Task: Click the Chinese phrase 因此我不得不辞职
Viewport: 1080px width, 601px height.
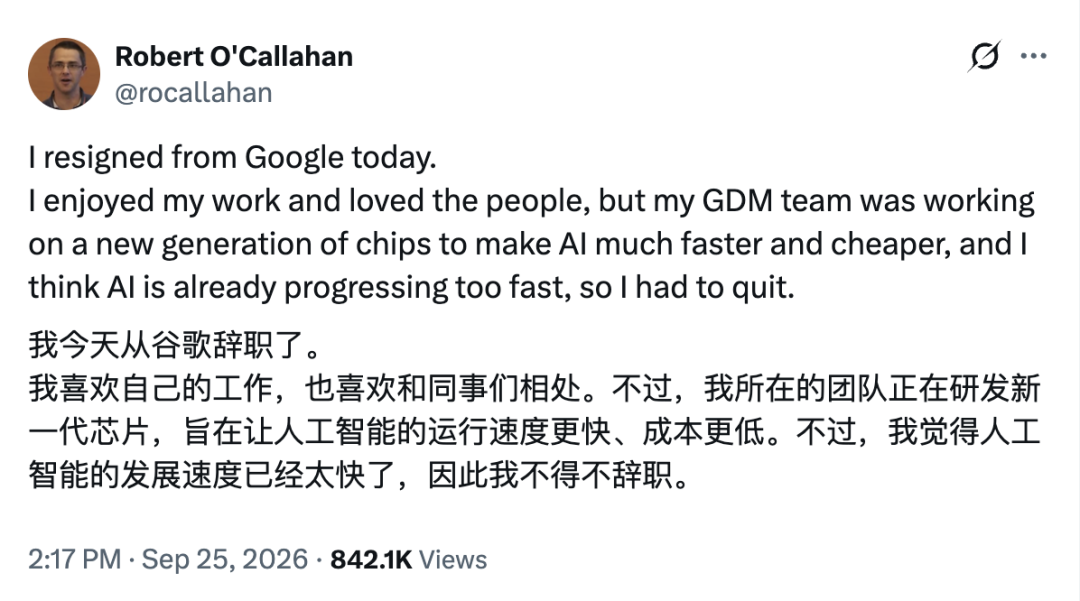Action: click(558, 475)
